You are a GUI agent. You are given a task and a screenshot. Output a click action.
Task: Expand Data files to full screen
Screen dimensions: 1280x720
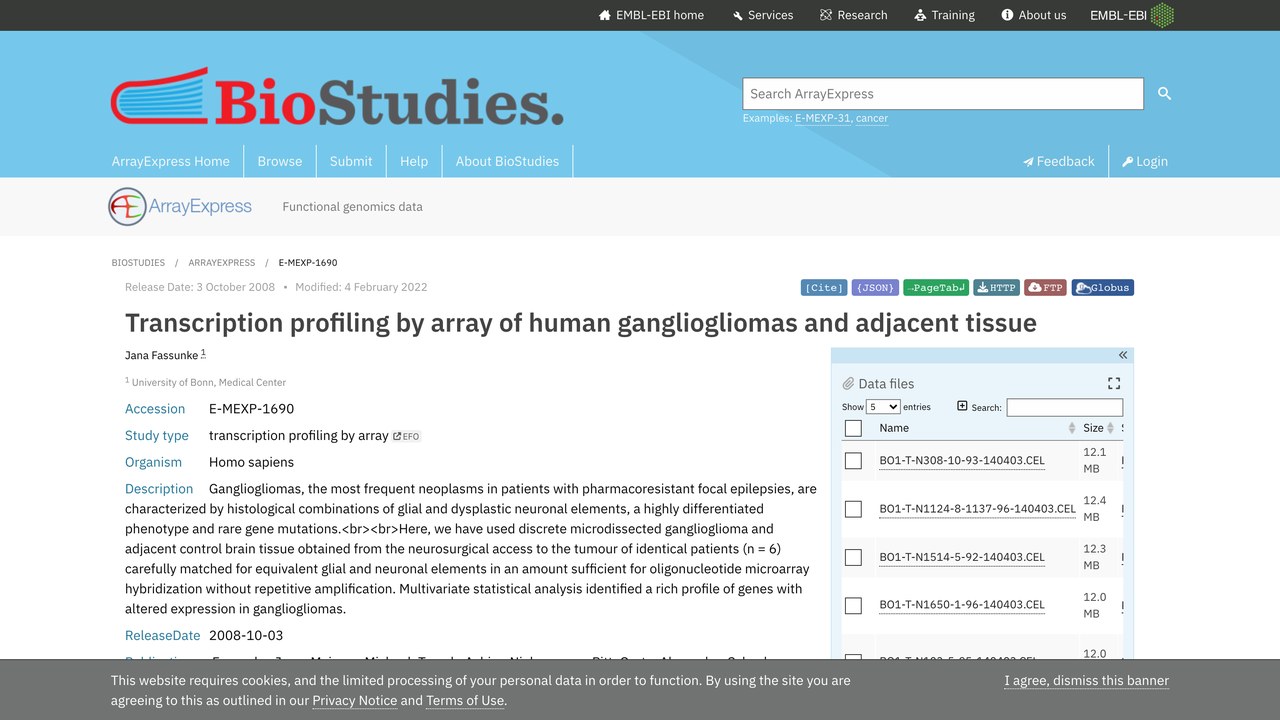click(1114, 383)
